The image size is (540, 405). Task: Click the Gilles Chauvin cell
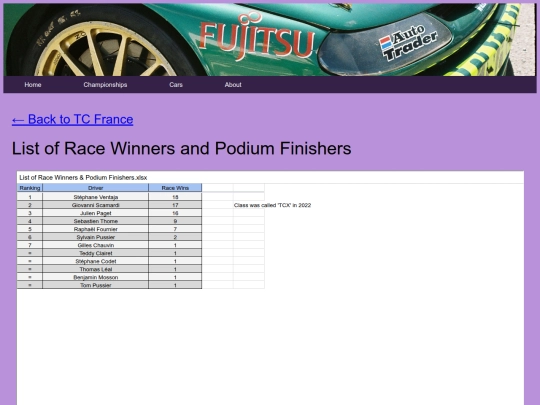pos(96,245)
